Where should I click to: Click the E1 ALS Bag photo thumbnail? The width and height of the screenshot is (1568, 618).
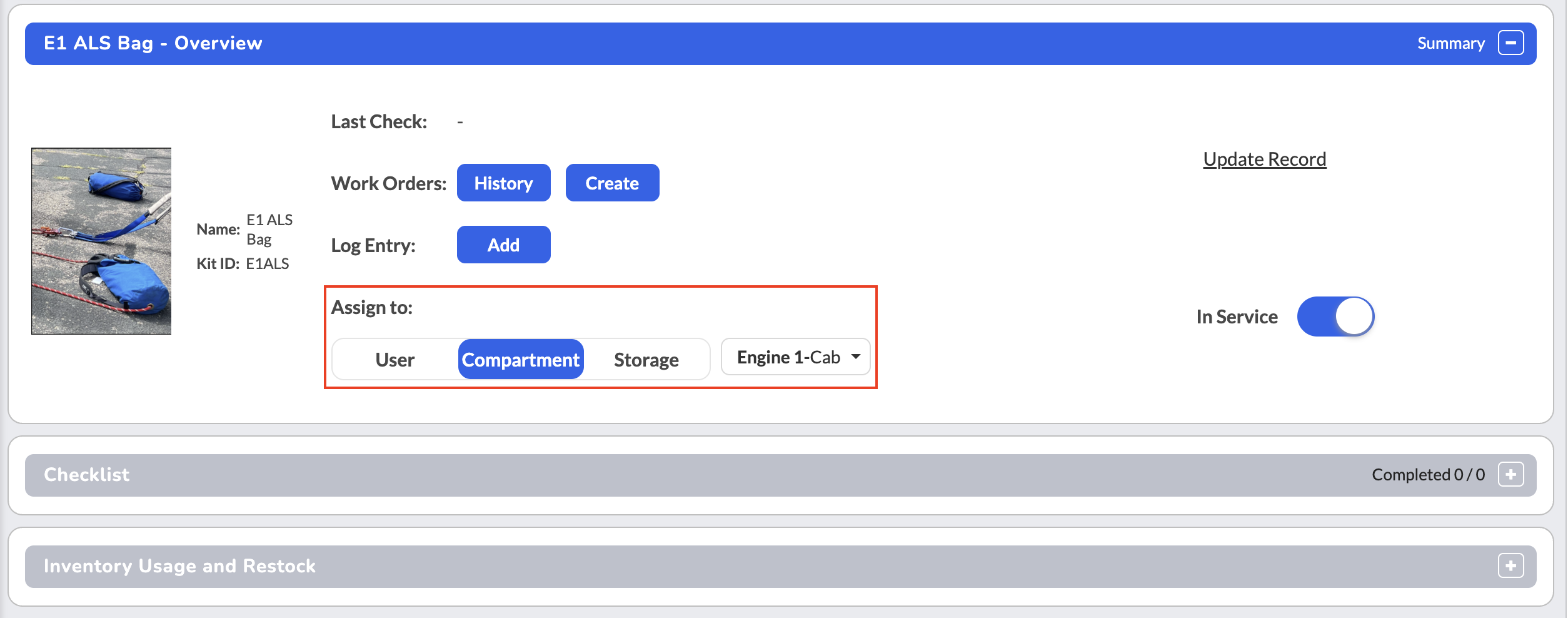[101, 241]
